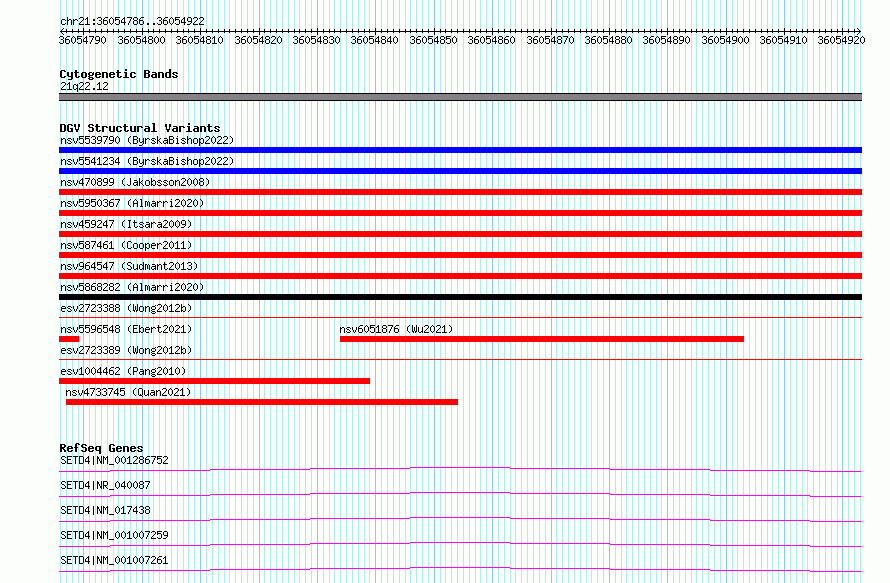Open nsv470899 (Jakobsson2008) variant label
Screen dimensions: 890x583
tap(135, 182)
